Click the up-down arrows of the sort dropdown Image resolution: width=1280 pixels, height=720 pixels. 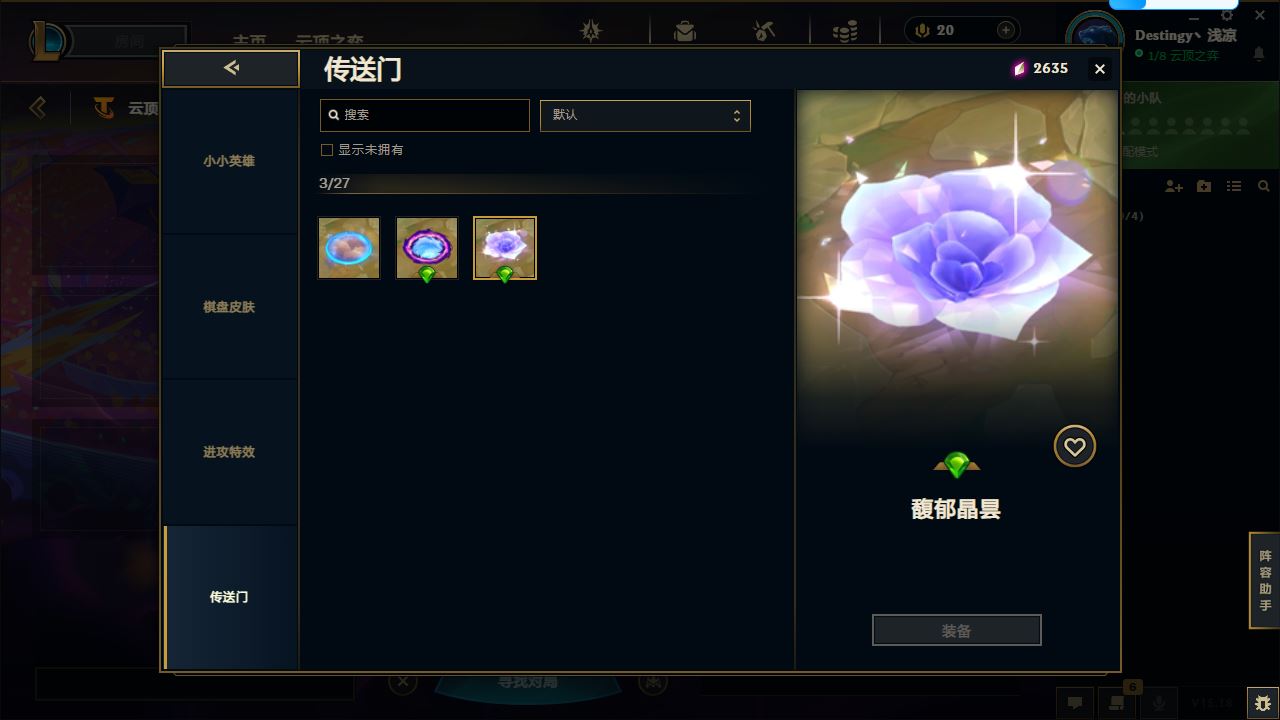(737, 116)
